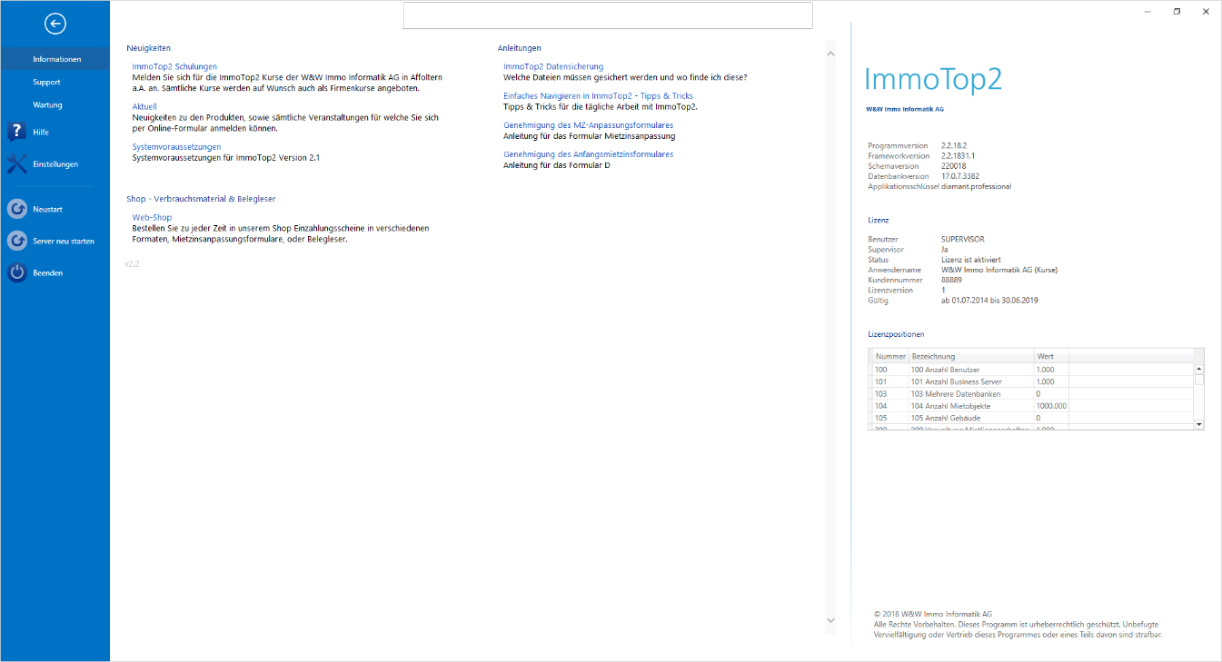Choose Server neu starten label

(64, 241)
